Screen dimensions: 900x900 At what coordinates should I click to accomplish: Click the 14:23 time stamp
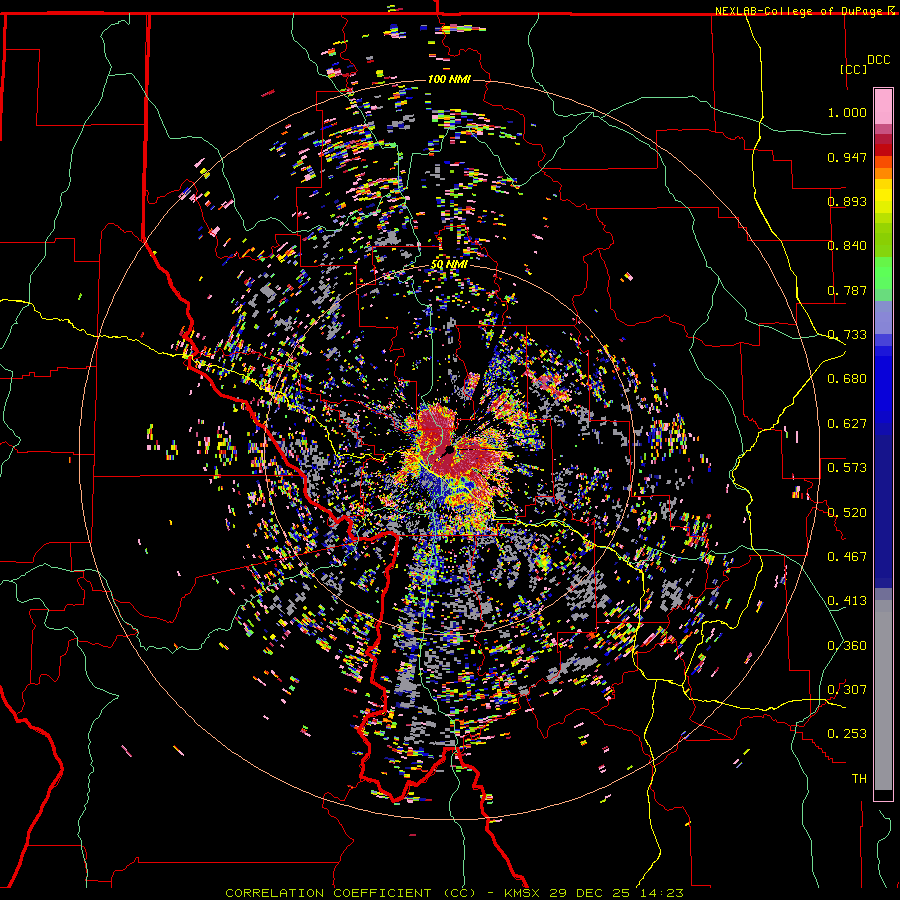[x=660, y=893]
